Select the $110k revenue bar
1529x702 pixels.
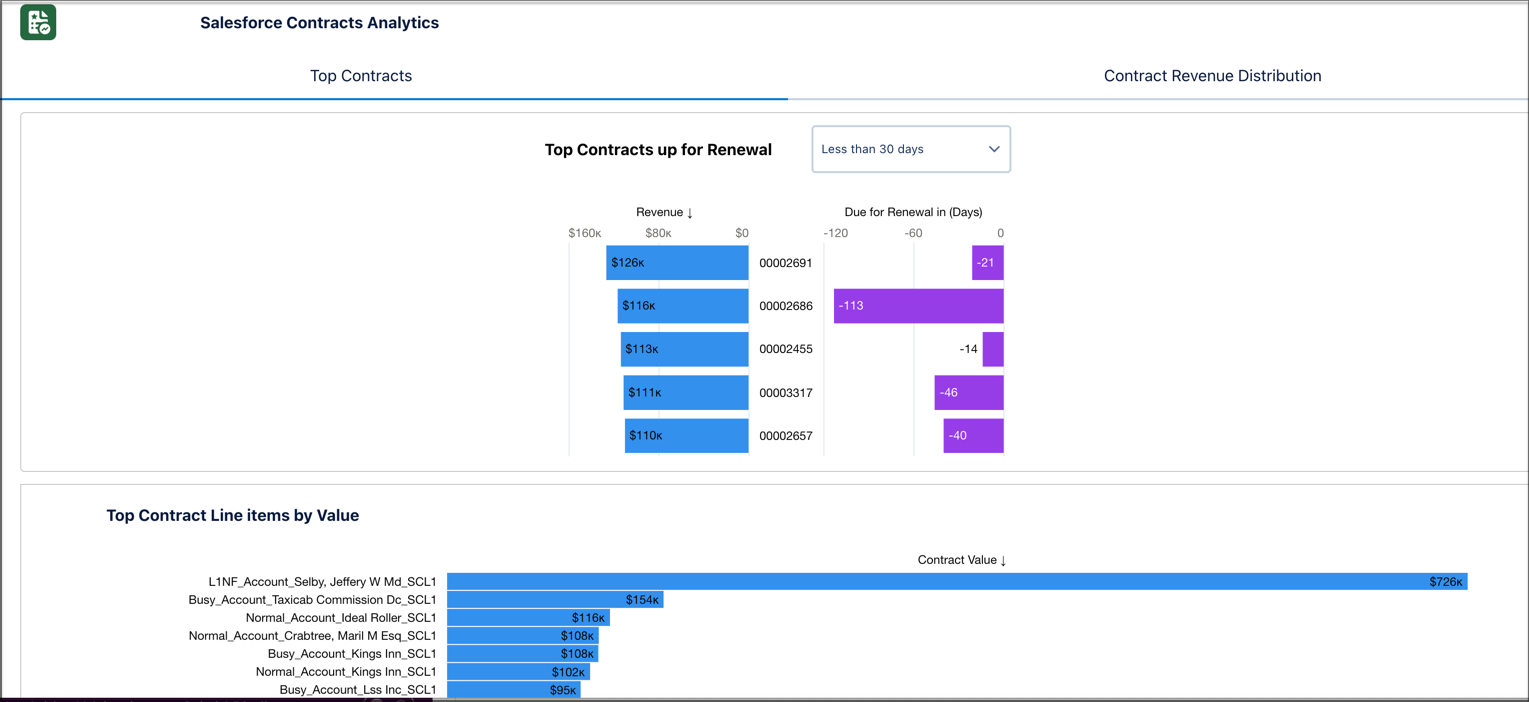click(x=687, y=436)
